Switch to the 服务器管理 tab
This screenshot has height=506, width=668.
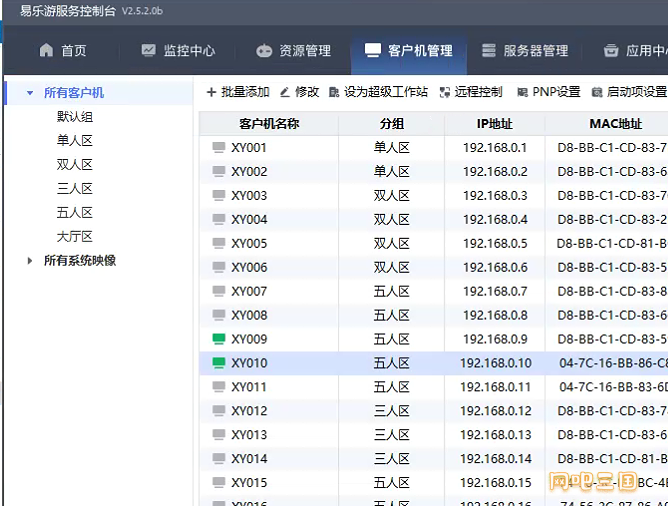pos(524,51)
